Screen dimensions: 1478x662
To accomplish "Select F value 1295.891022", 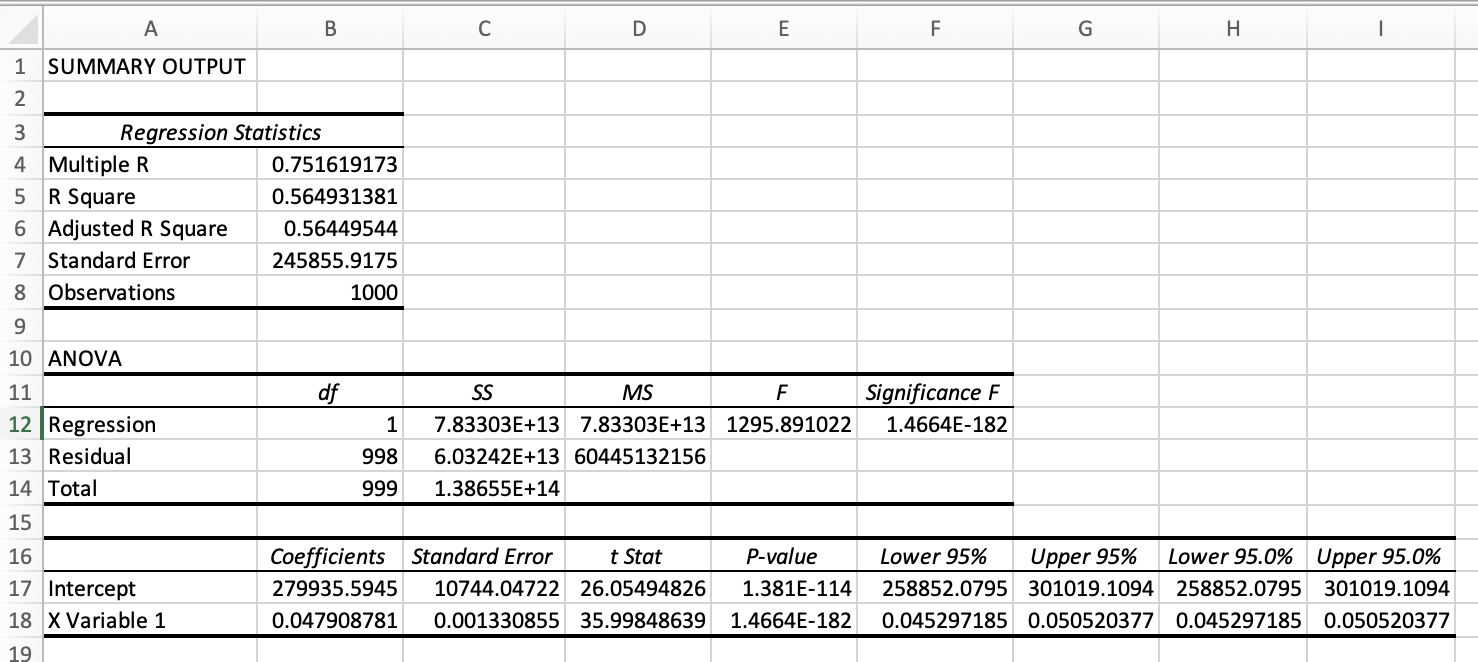I will [783, 424].
